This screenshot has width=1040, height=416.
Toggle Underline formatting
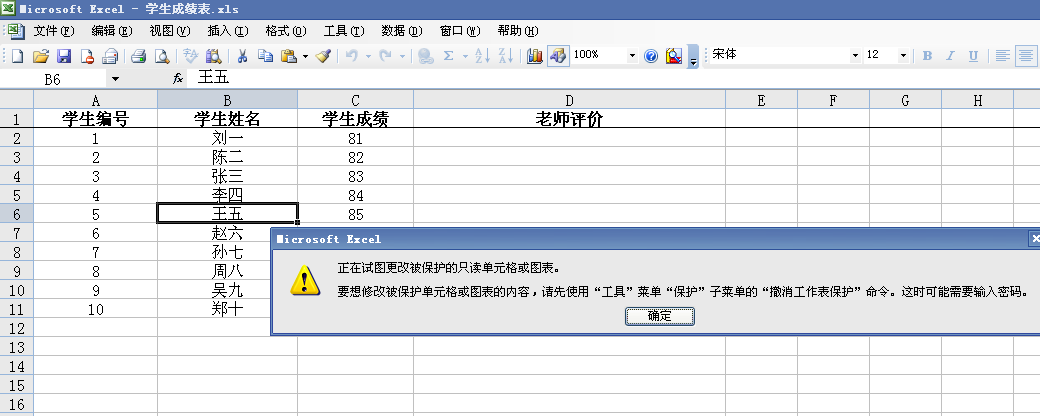pos(973,56)
